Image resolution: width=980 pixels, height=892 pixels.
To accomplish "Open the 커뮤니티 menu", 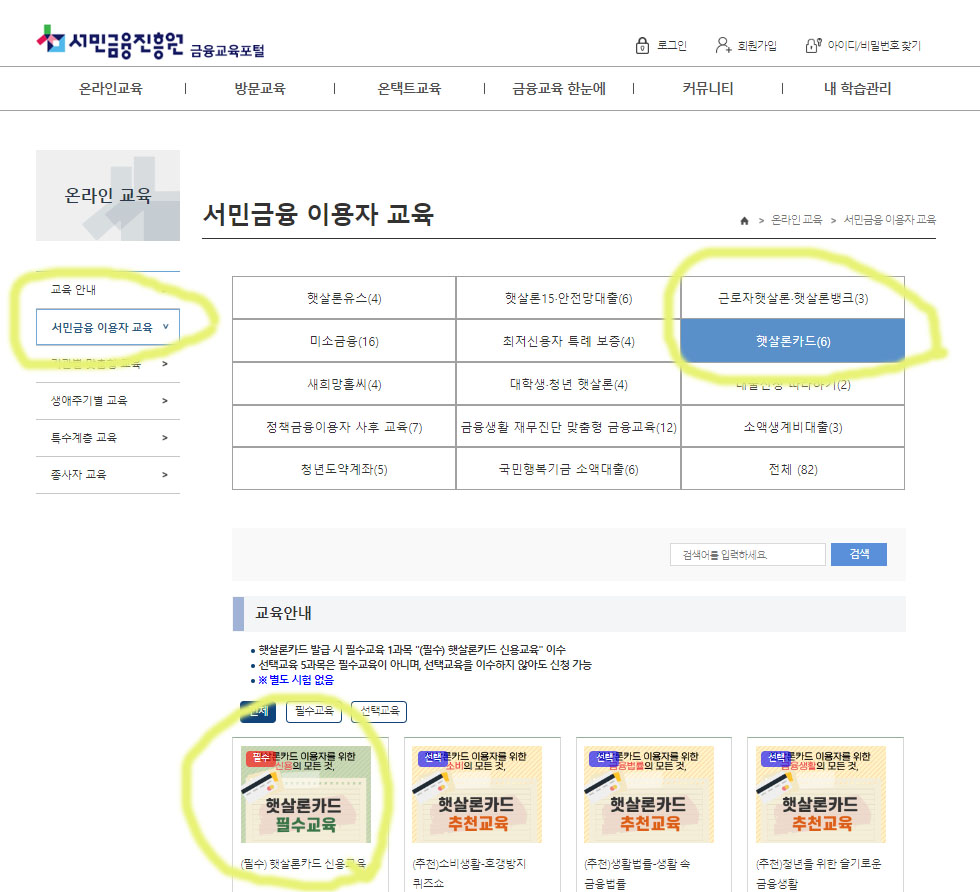I will click(x=708, y=89).
